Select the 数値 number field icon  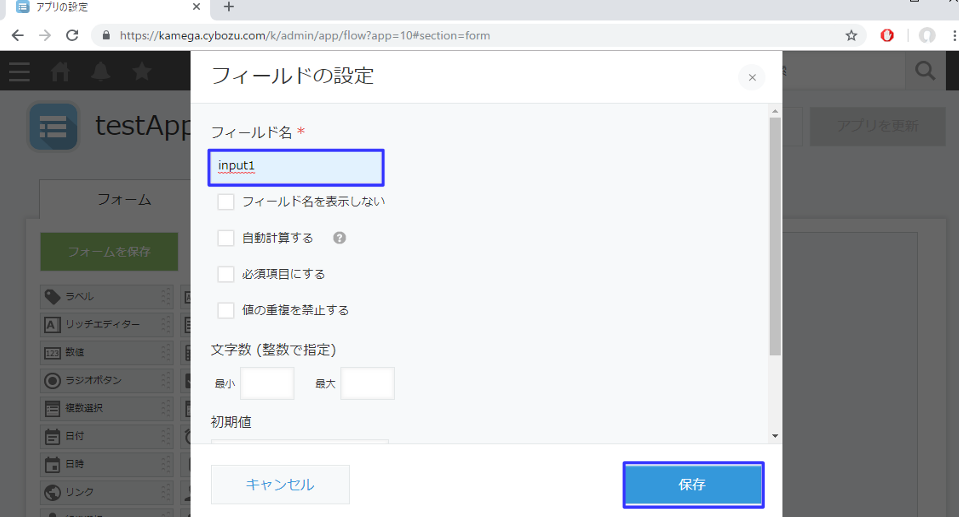pyautogui.click(x=53, y=353)
